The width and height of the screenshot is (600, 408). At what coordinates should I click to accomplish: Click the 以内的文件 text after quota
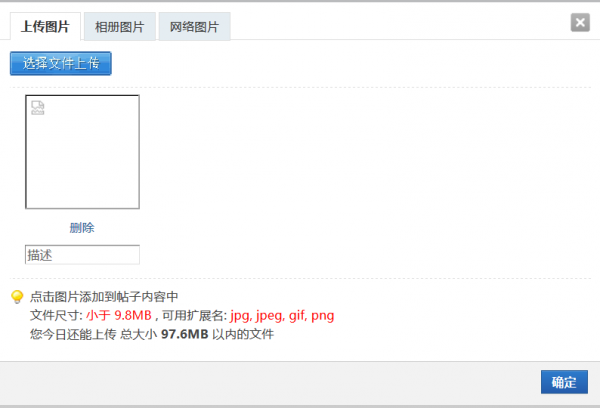tap(243, 335)
